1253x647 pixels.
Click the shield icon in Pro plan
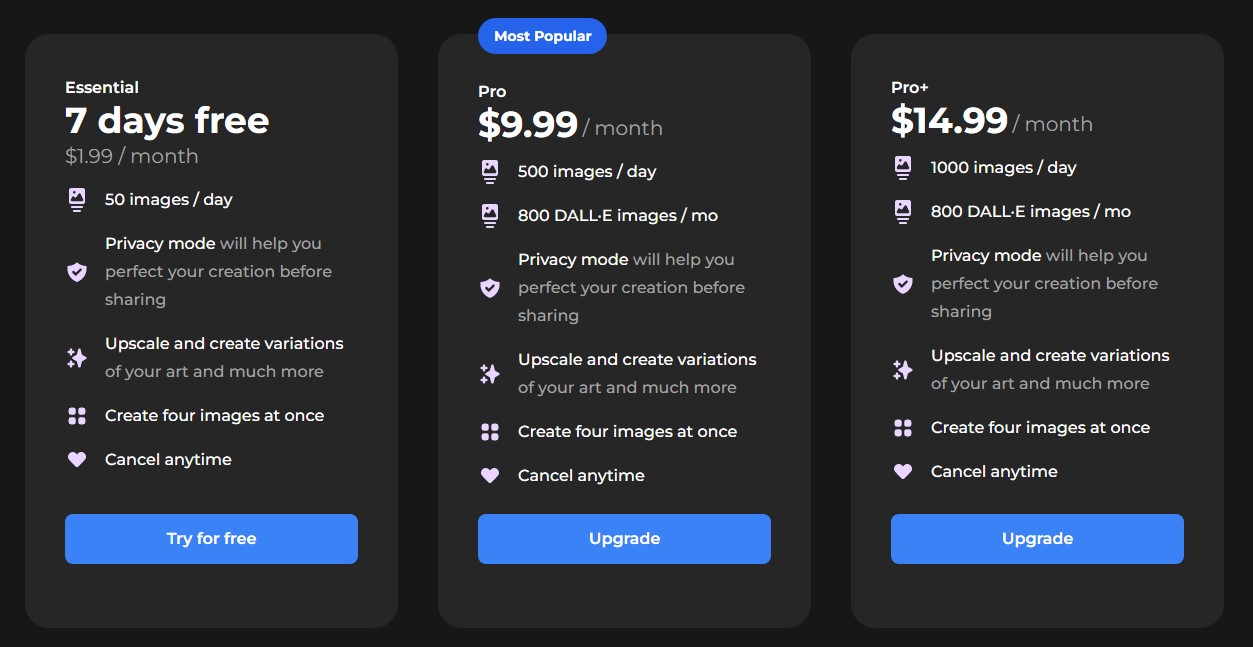pyautogui.click(x=490, y=288)
